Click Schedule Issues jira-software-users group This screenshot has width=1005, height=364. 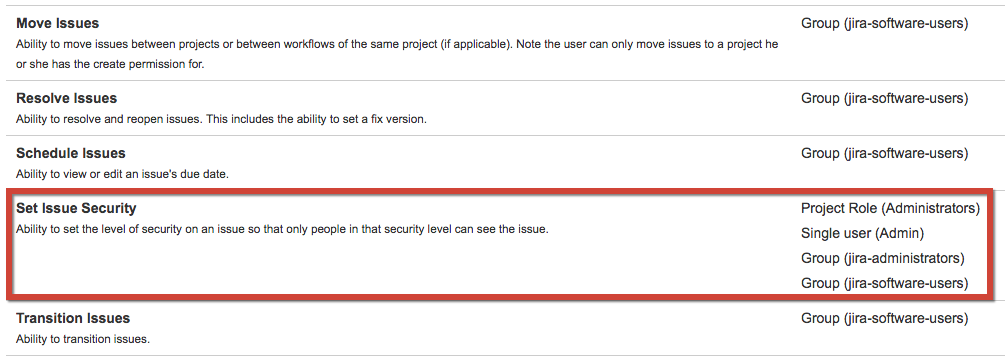[x=885, y=154]
